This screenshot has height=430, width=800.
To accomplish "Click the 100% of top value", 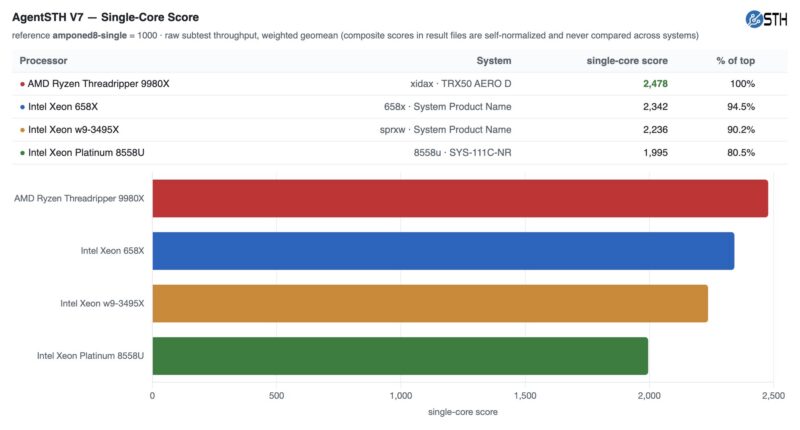I will (742, 84).
